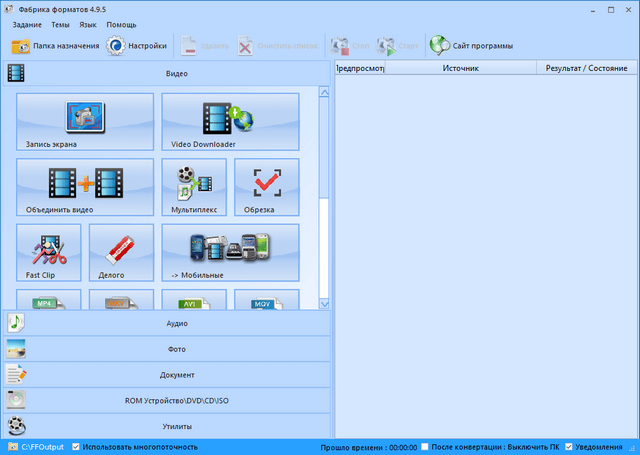Expand the Аудио category panel
640x455 pixels.
click(x=166, y=324)
